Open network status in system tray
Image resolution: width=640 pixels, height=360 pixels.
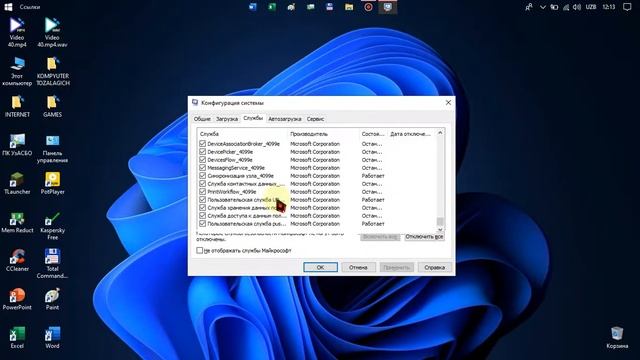pos(566,7)
